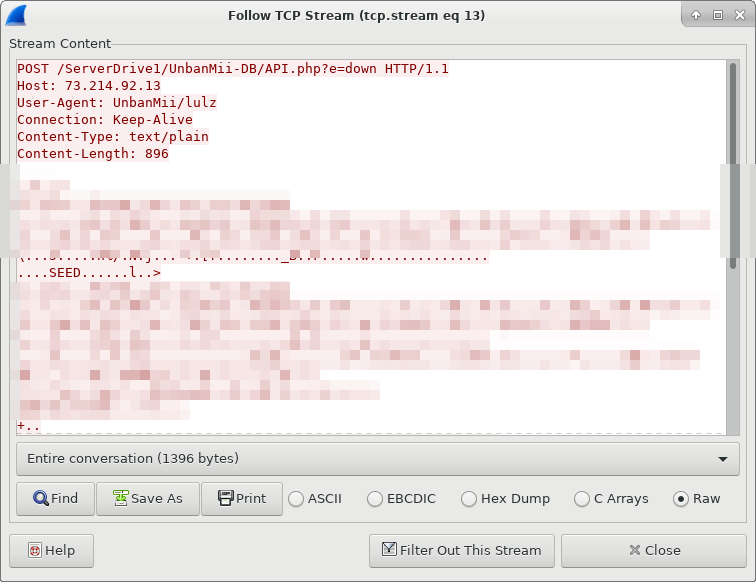This screenshot has width=756, height=582.
Task: Choose the Hex Dump view
Action: pos(469,498)
